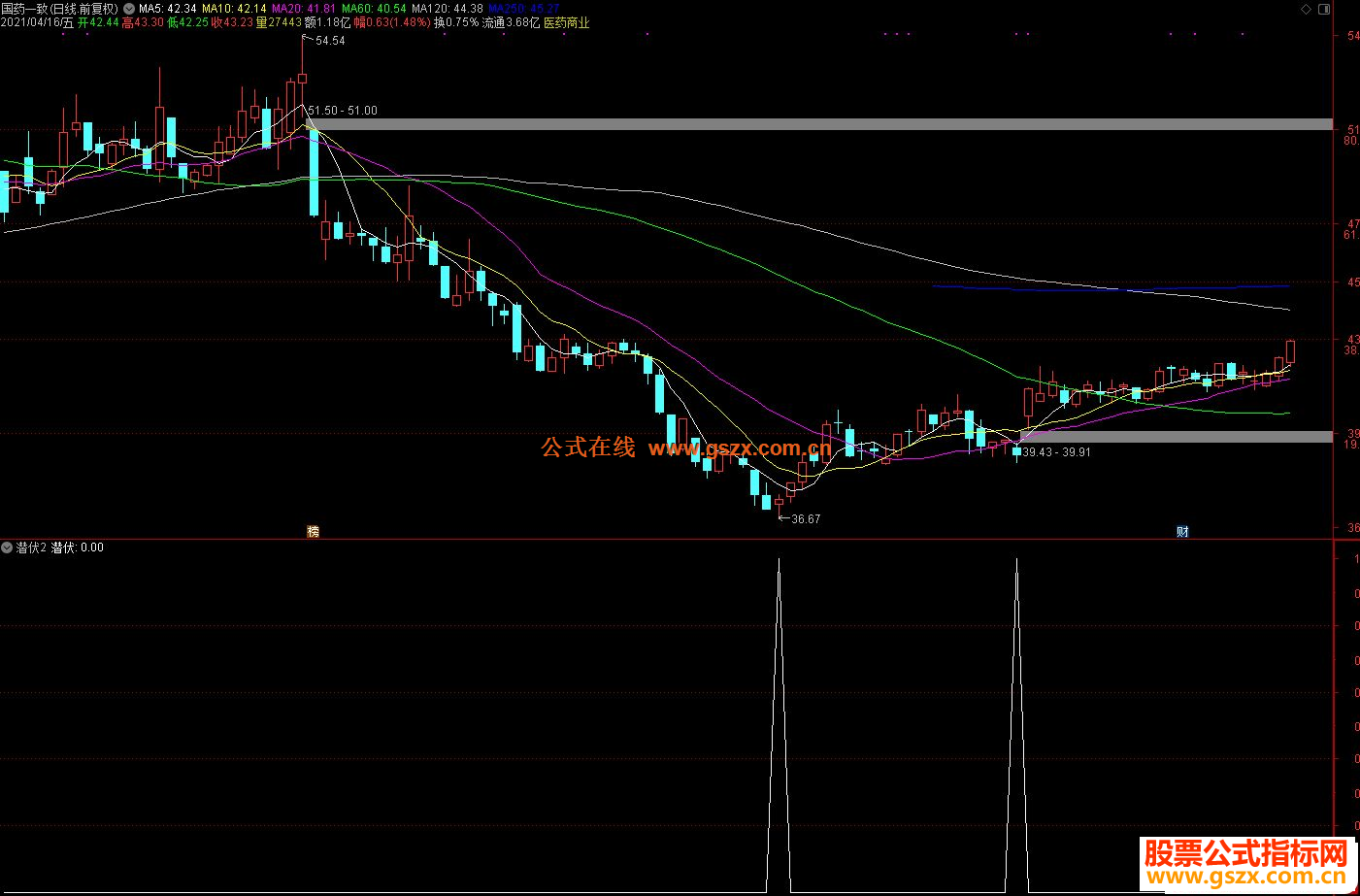Select the MA250: 45.27 label

click(x=523, y=9)
